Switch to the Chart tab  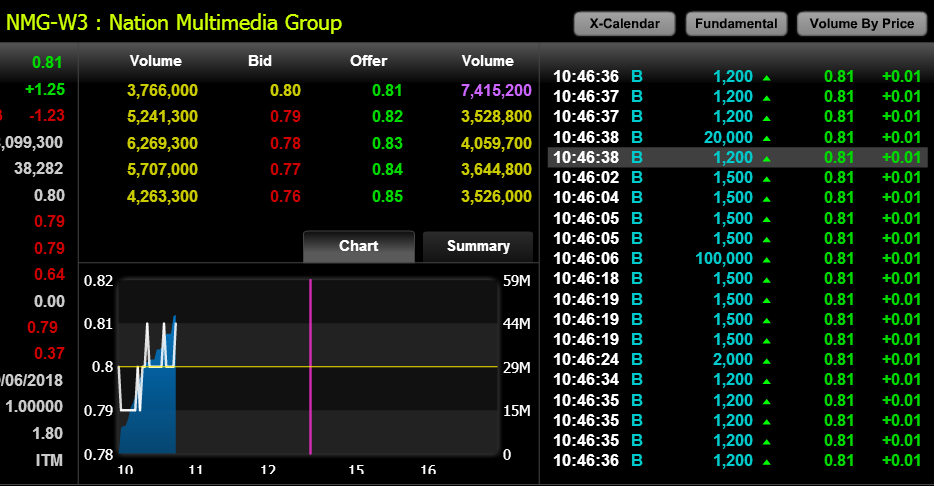[x=359, y=246]
